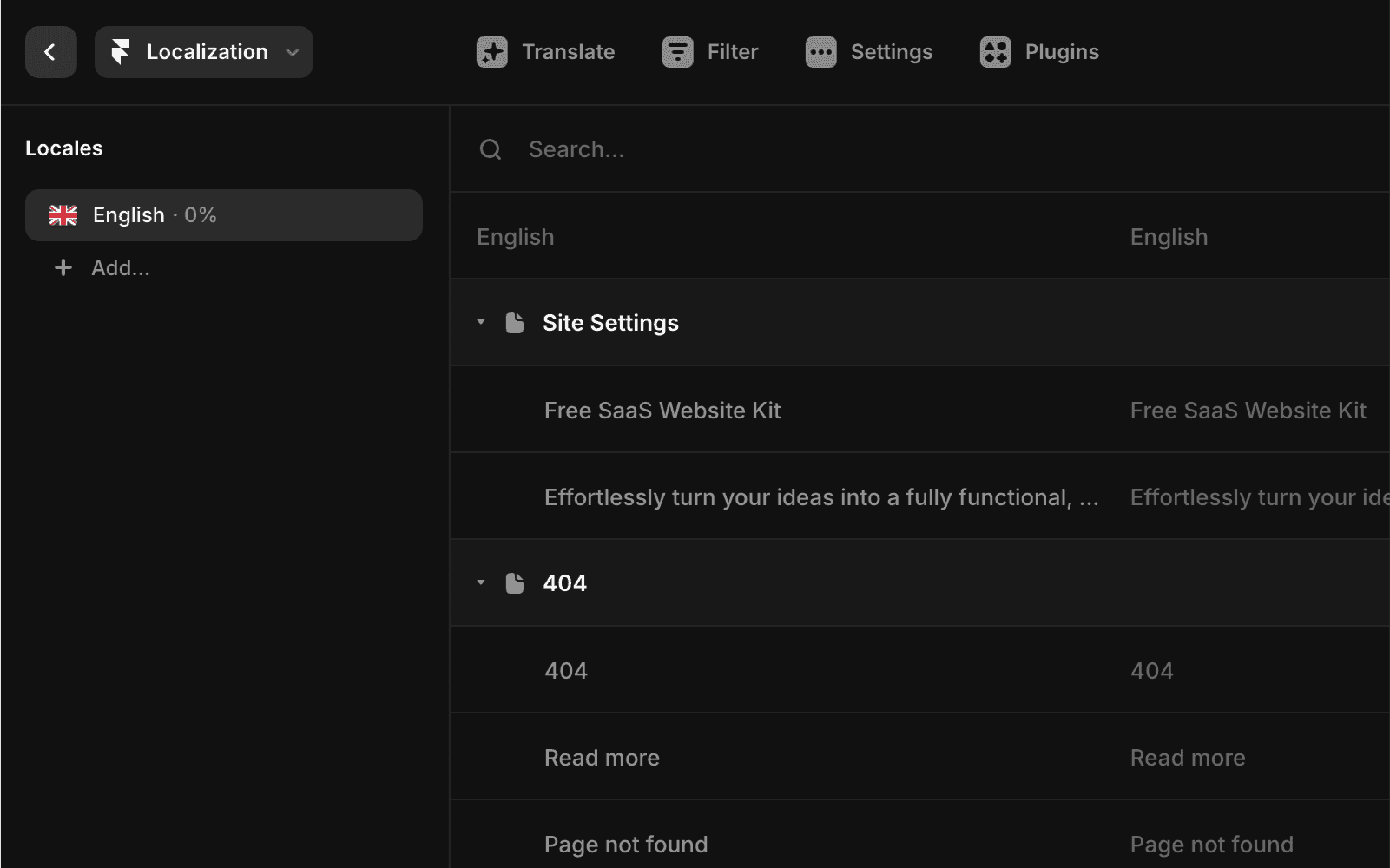This screenshot has height=868, width=1390.
Task: Open the Filter options
Action: pos(710,52)
